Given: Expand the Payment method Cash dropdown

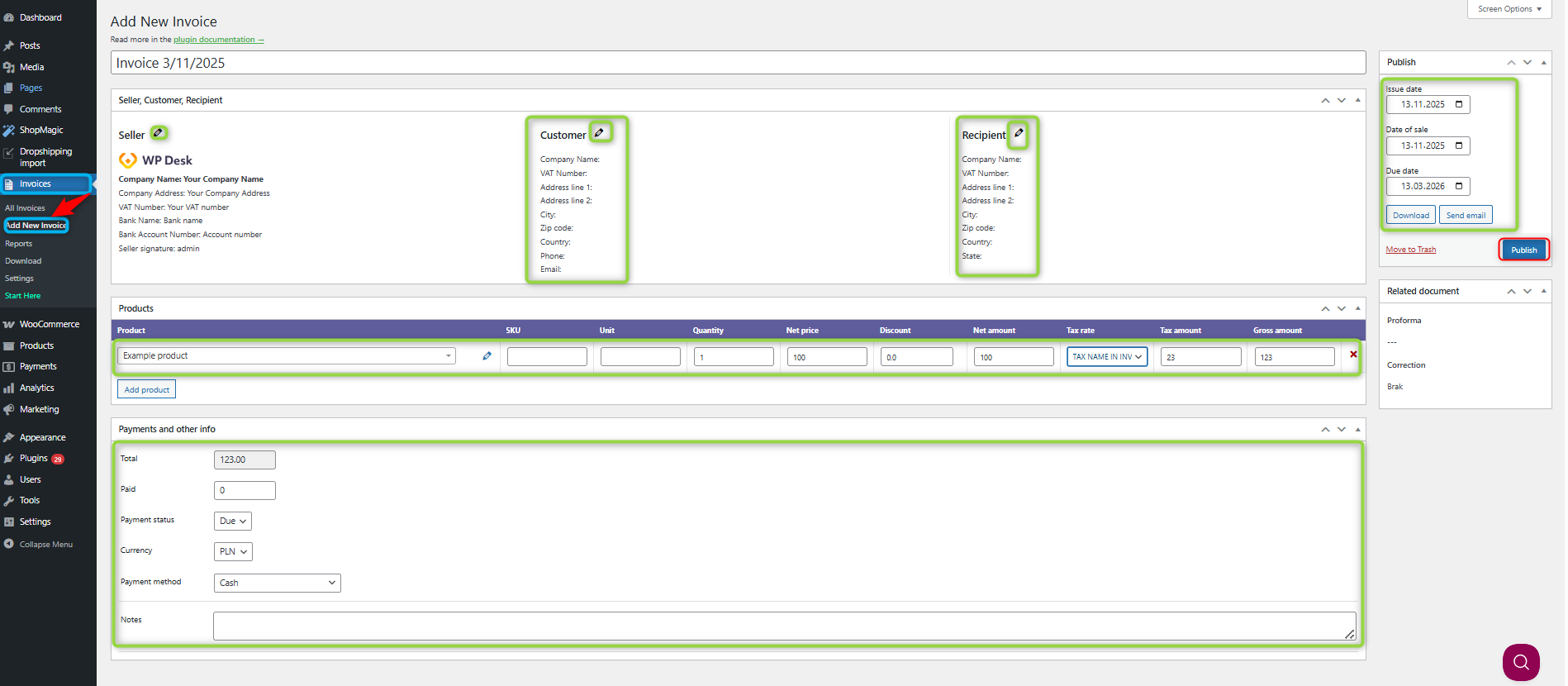Looking at the screenshot, I should pyautogui.click(x=277, y=584).
